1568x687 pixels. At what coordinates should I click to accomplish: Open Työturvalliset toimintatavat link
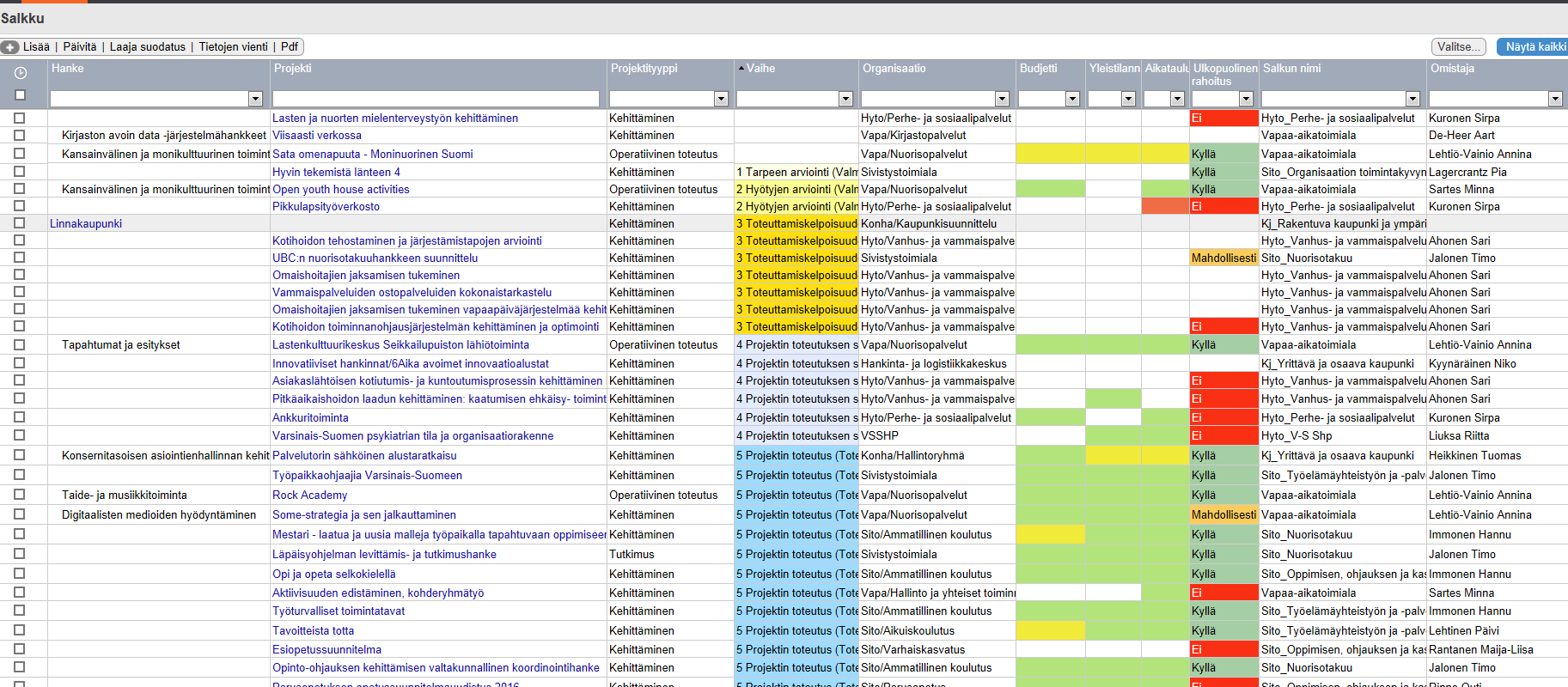339,611
